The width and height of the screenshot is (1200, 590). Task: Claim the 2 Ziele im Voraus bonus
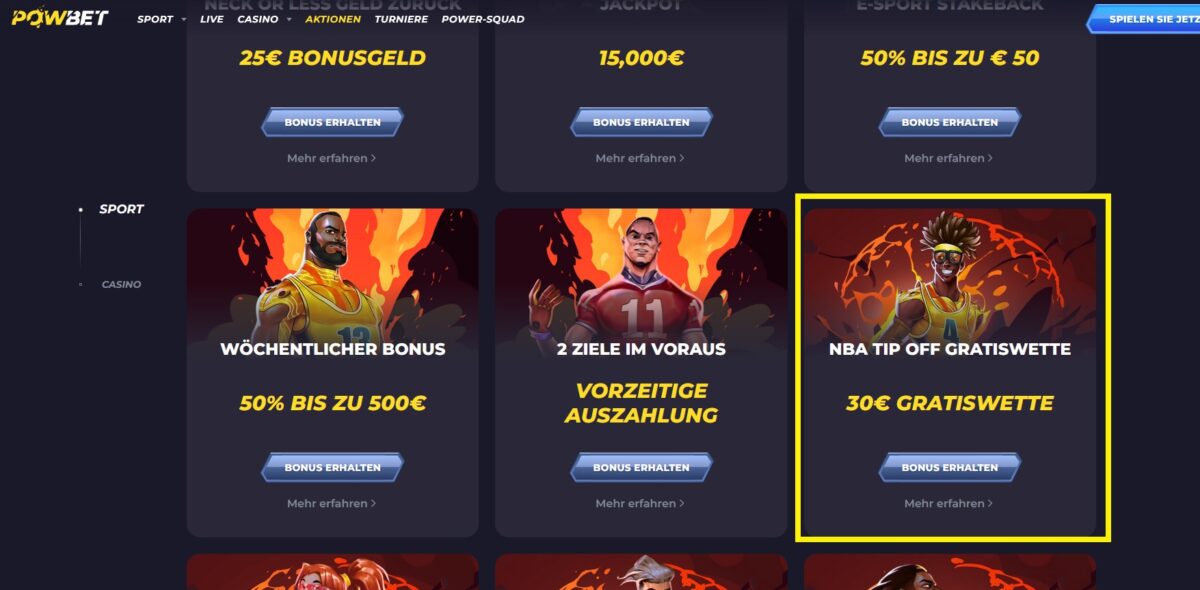tap(641, 467)
